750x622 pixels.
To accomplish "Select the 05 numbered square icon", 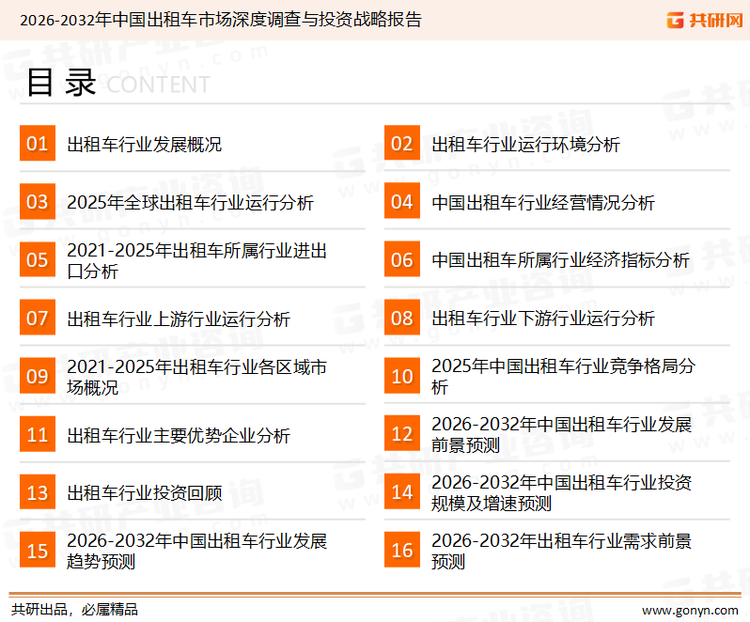I will pyautogui.click(x=37, y=260).
